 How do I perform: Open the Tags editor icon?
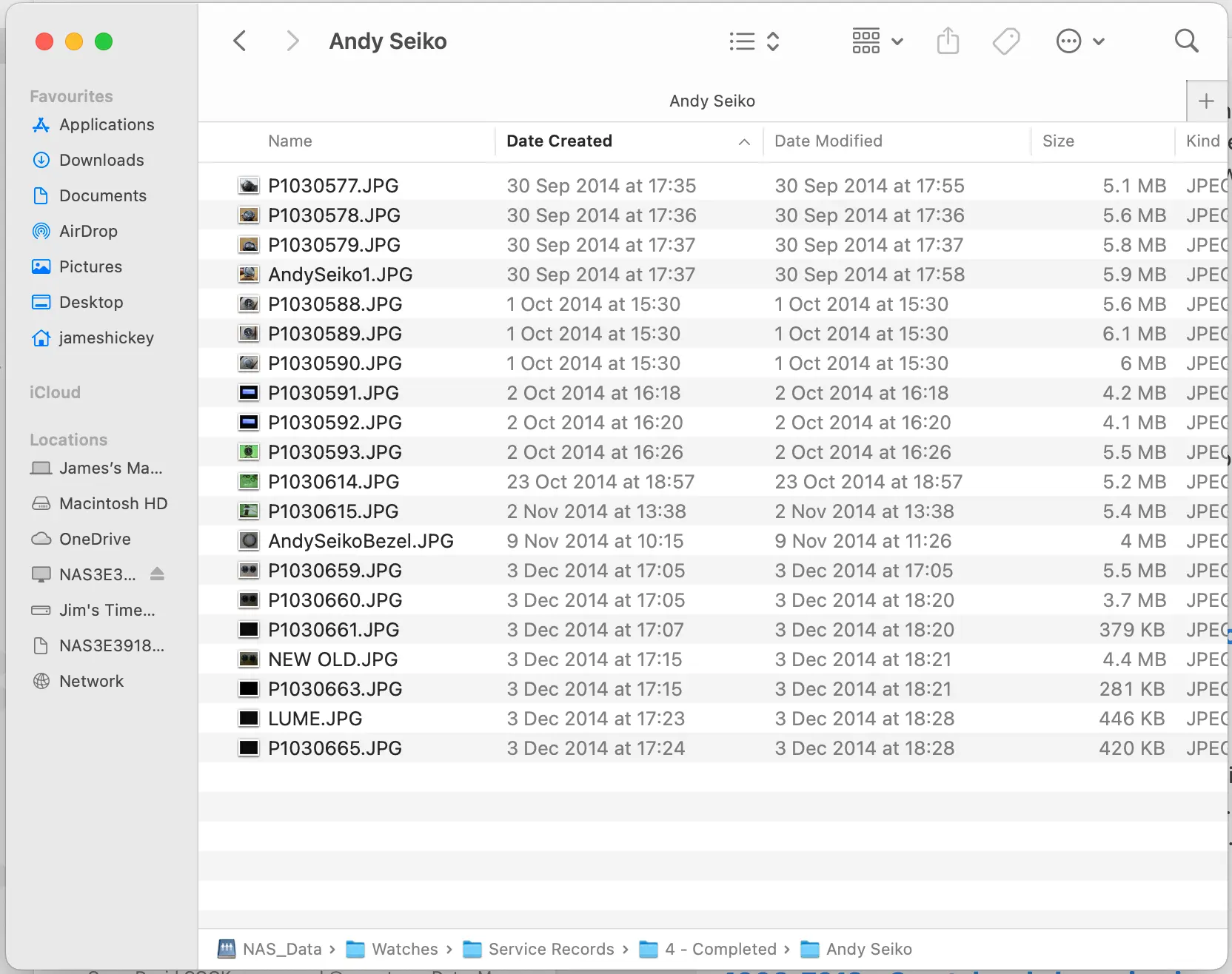point(1005,41)
